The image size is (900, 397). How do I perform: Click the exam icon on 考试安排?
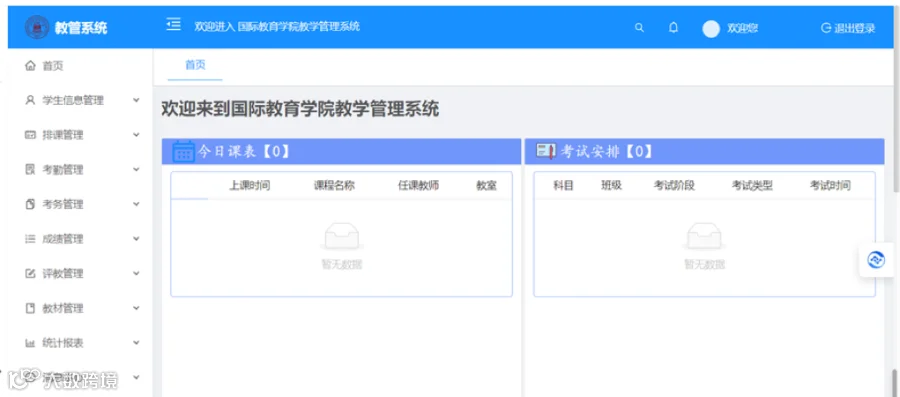click(546, 151)
